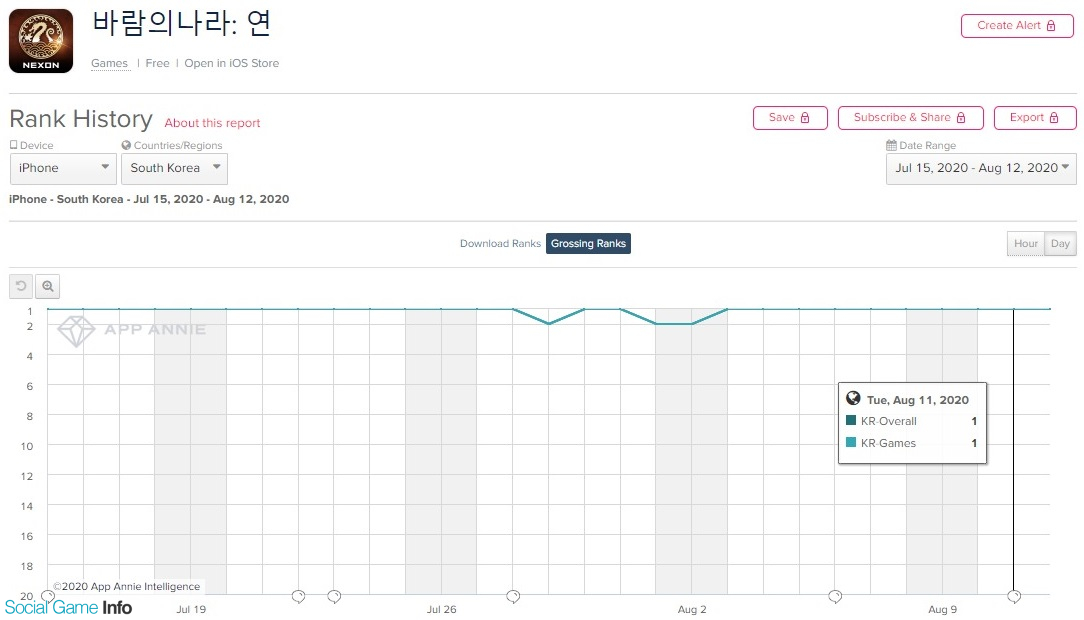Click the 'Aug 9' axis label
This screenshot has height=620, width=1084.
[942, 610]
